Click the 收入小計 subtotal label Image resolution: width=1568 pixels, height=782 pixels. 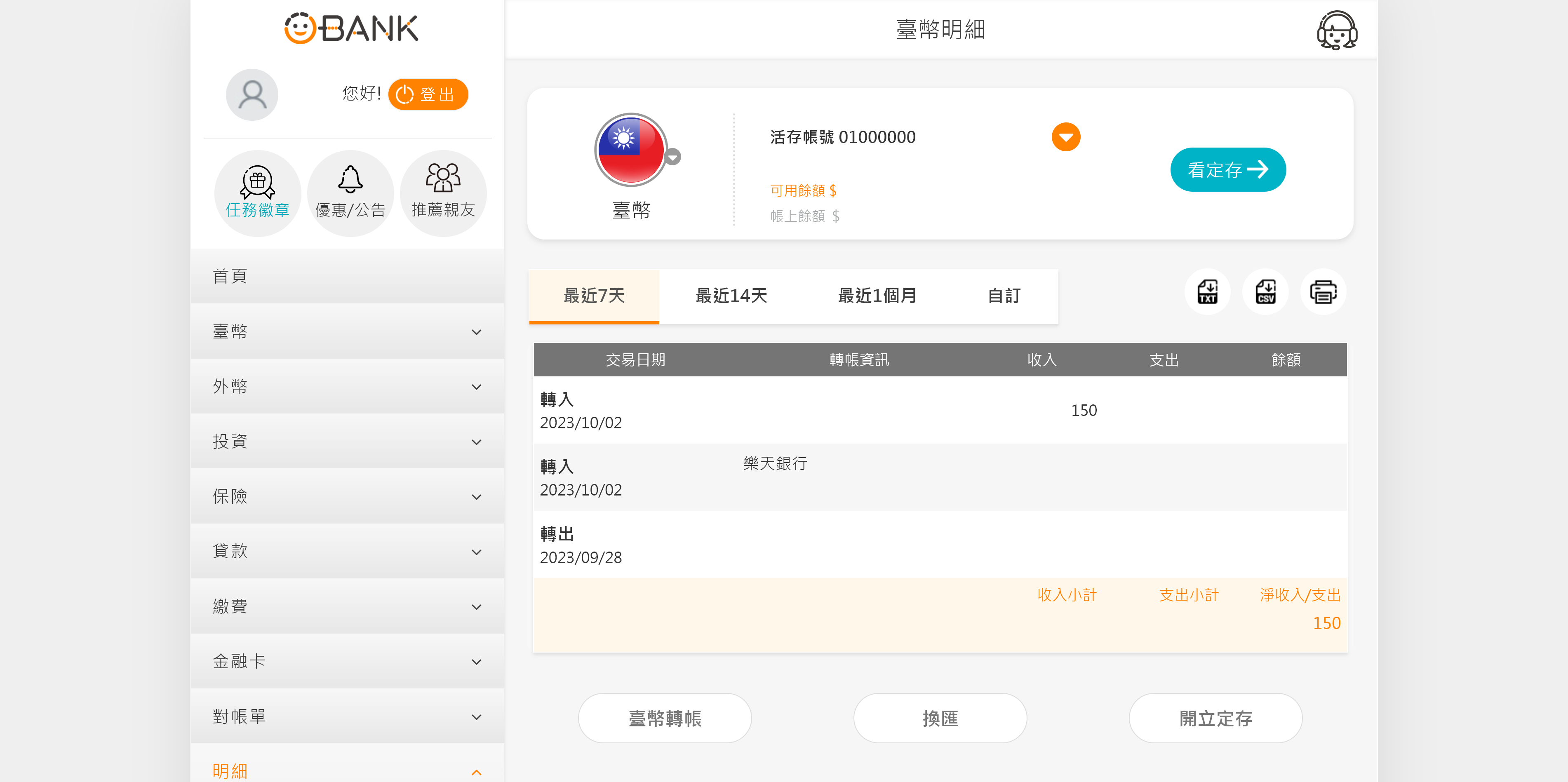[1067, 595]
